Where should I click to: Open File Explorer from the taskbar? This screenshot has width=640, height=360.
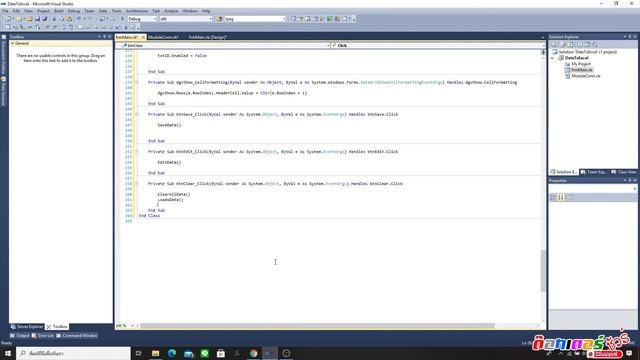pyautogui.click(x=156, y=353)
